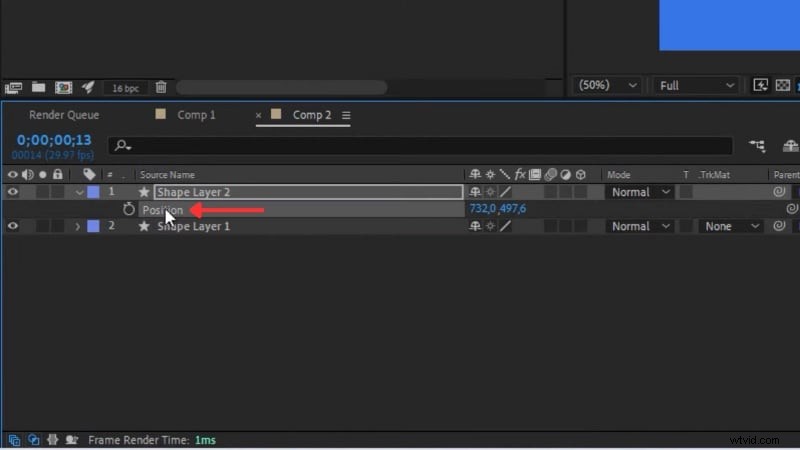Open blend Mode dropdown for Shape Layer 1

640,226
